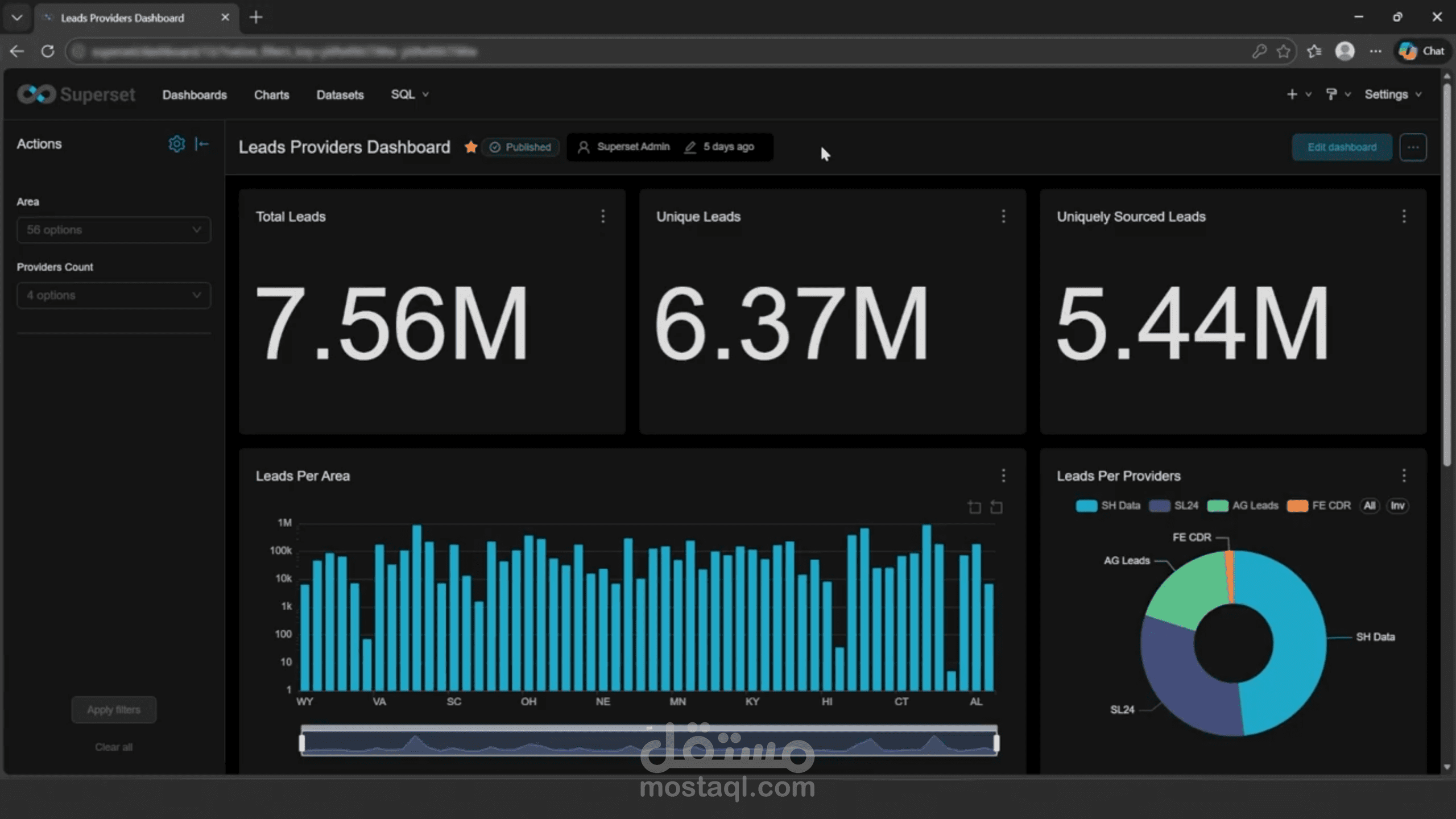Collapse the Actions filter sidebar
This screenshot has width=1456, height=819.
click(202, 143)
